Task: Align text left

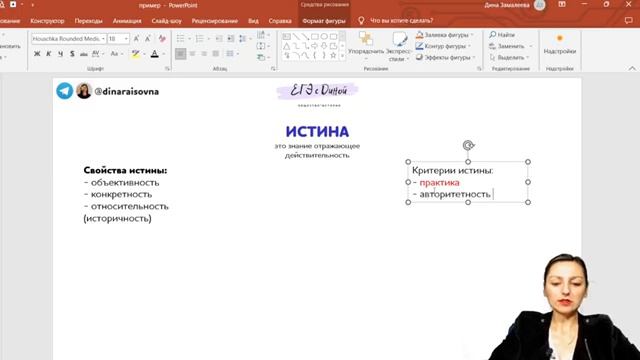Action: pos(180,54)
